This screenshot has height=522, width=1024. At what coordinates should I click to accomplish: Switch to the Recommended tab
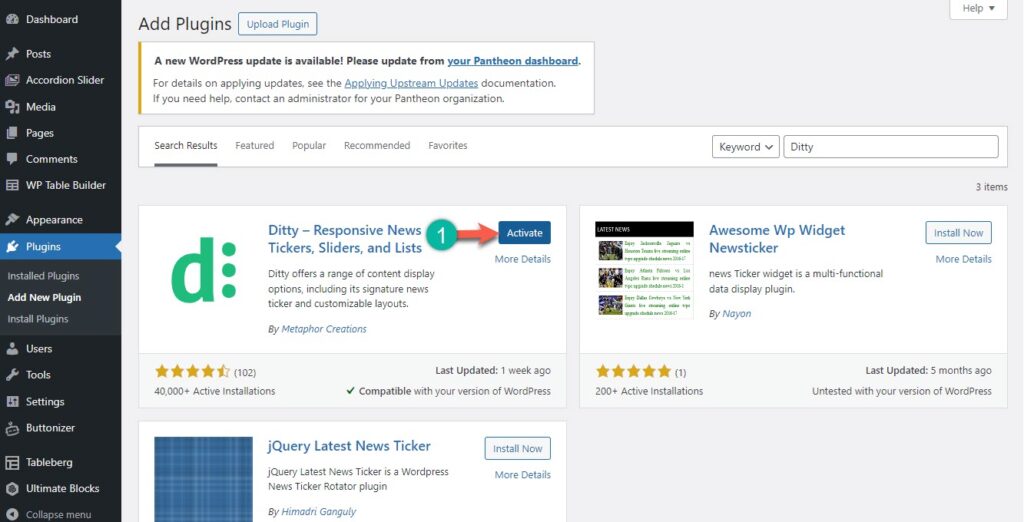(x=377, y=146)
